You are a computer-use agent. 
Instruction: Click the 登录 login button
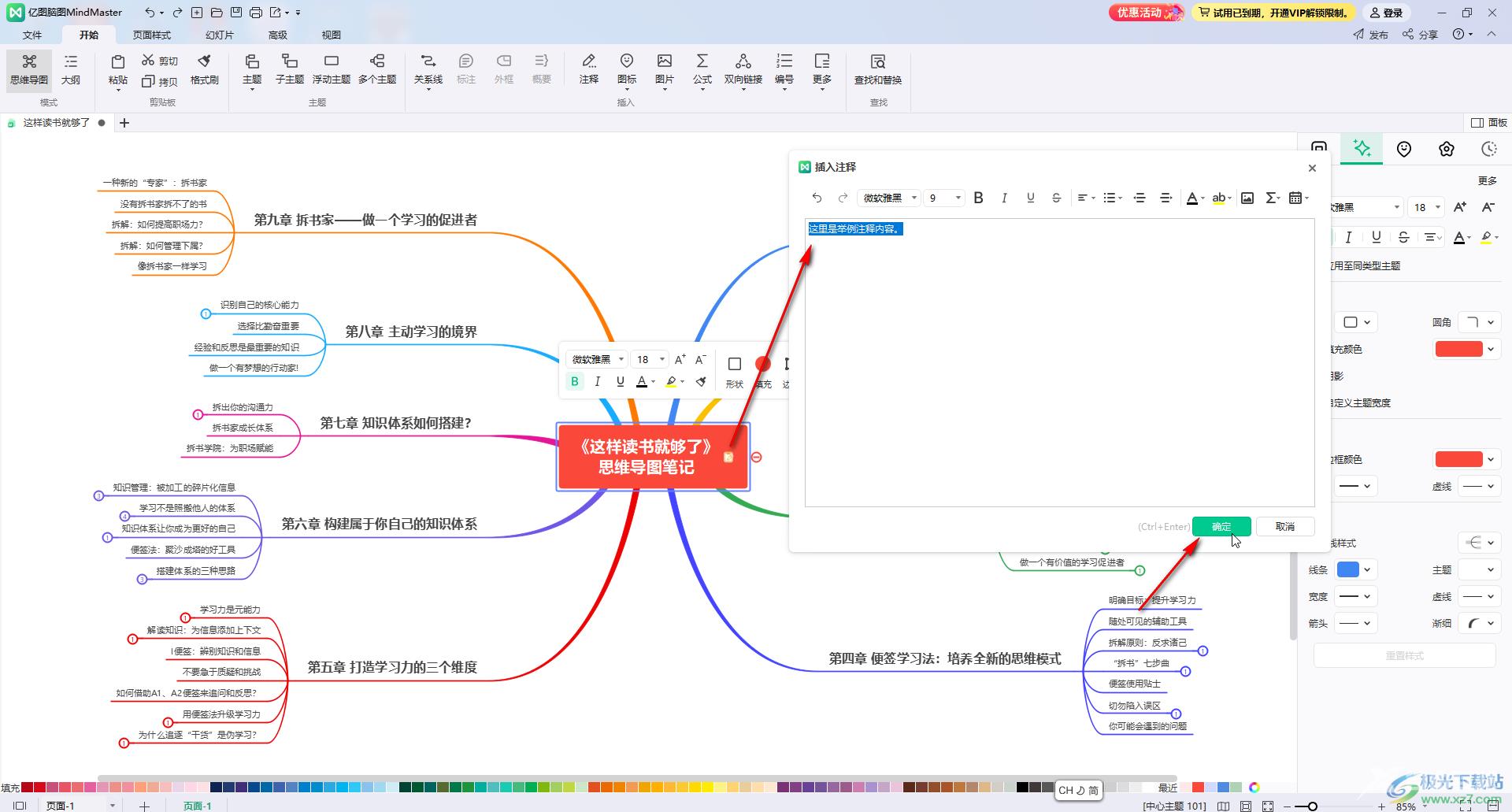pos(1386,13)
